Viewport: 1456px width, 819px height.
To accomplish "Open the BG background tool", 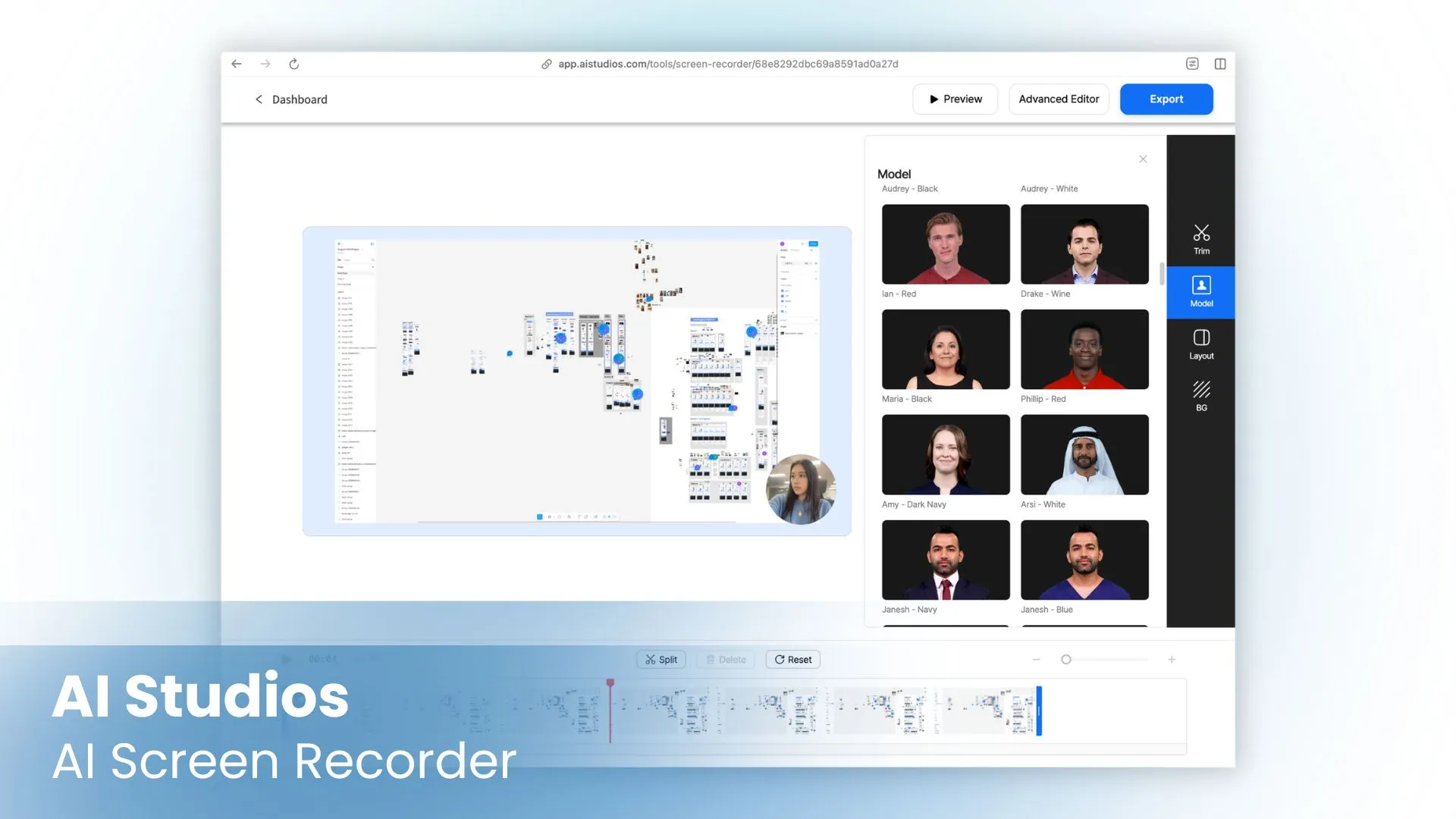I will coord(1201,397).
